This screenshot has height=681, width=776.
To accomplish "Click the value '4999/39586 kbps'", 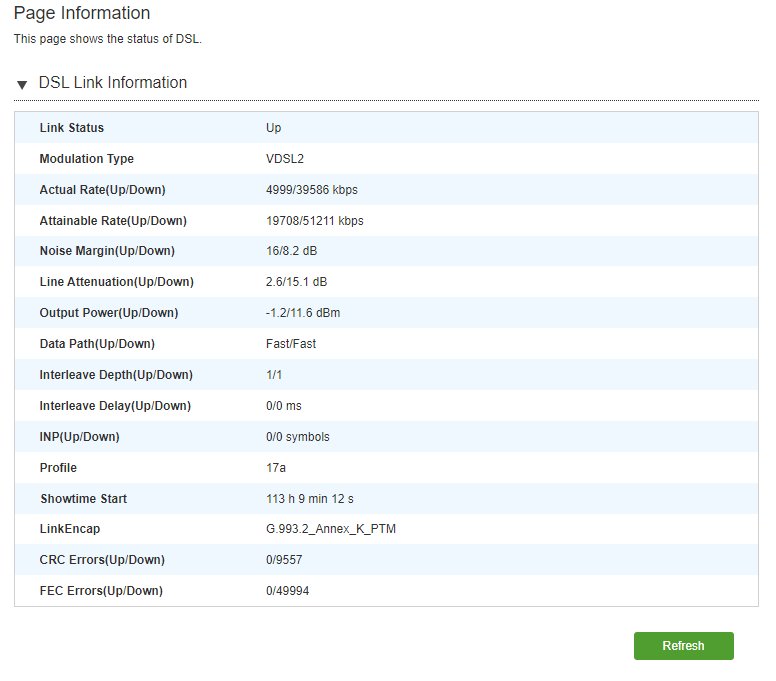I will click(x=311, y=190).
